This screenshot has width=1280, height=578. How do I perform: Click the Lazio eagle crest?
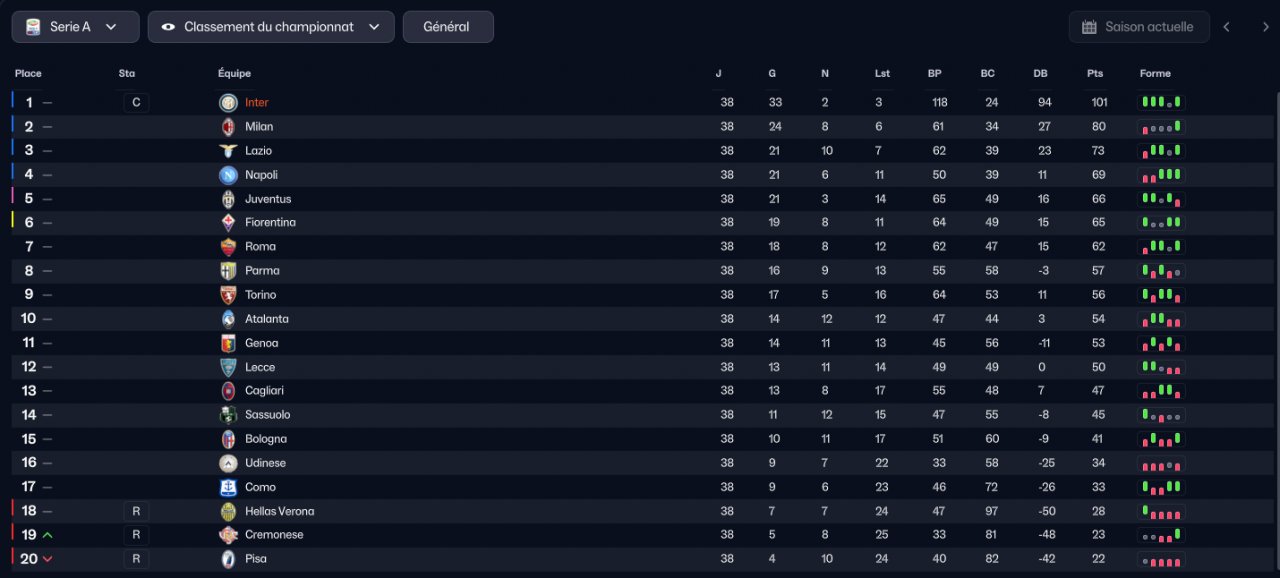coord(228,151)
